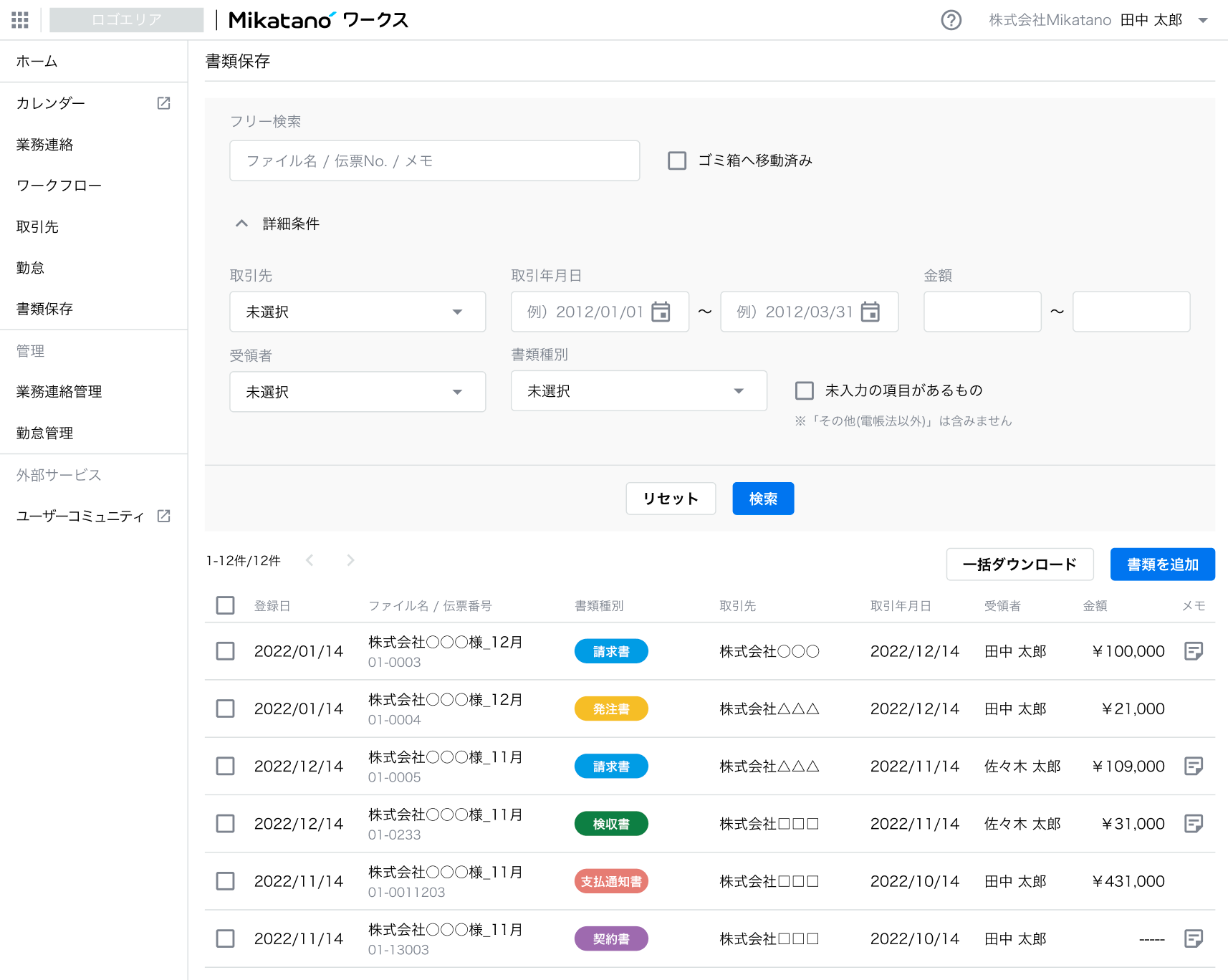This screenshot has height=980, width=1228.
Task: Click the free search text field
Action: pyautogui.click(x=434, y=160)
